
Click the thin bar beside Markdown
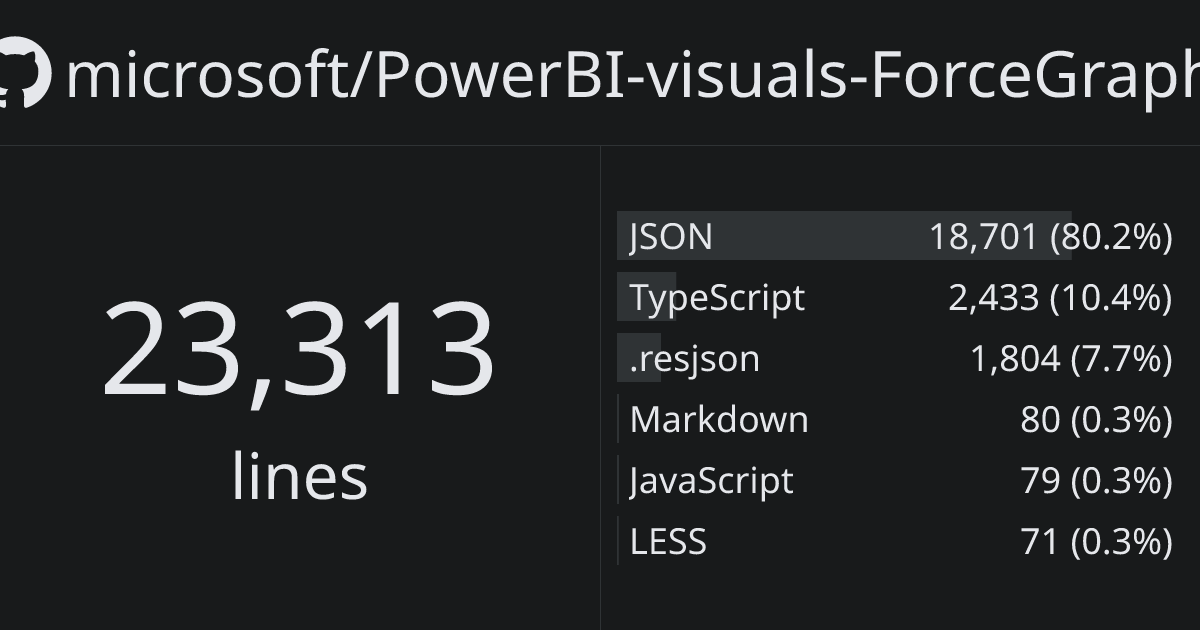click(618, 419)
